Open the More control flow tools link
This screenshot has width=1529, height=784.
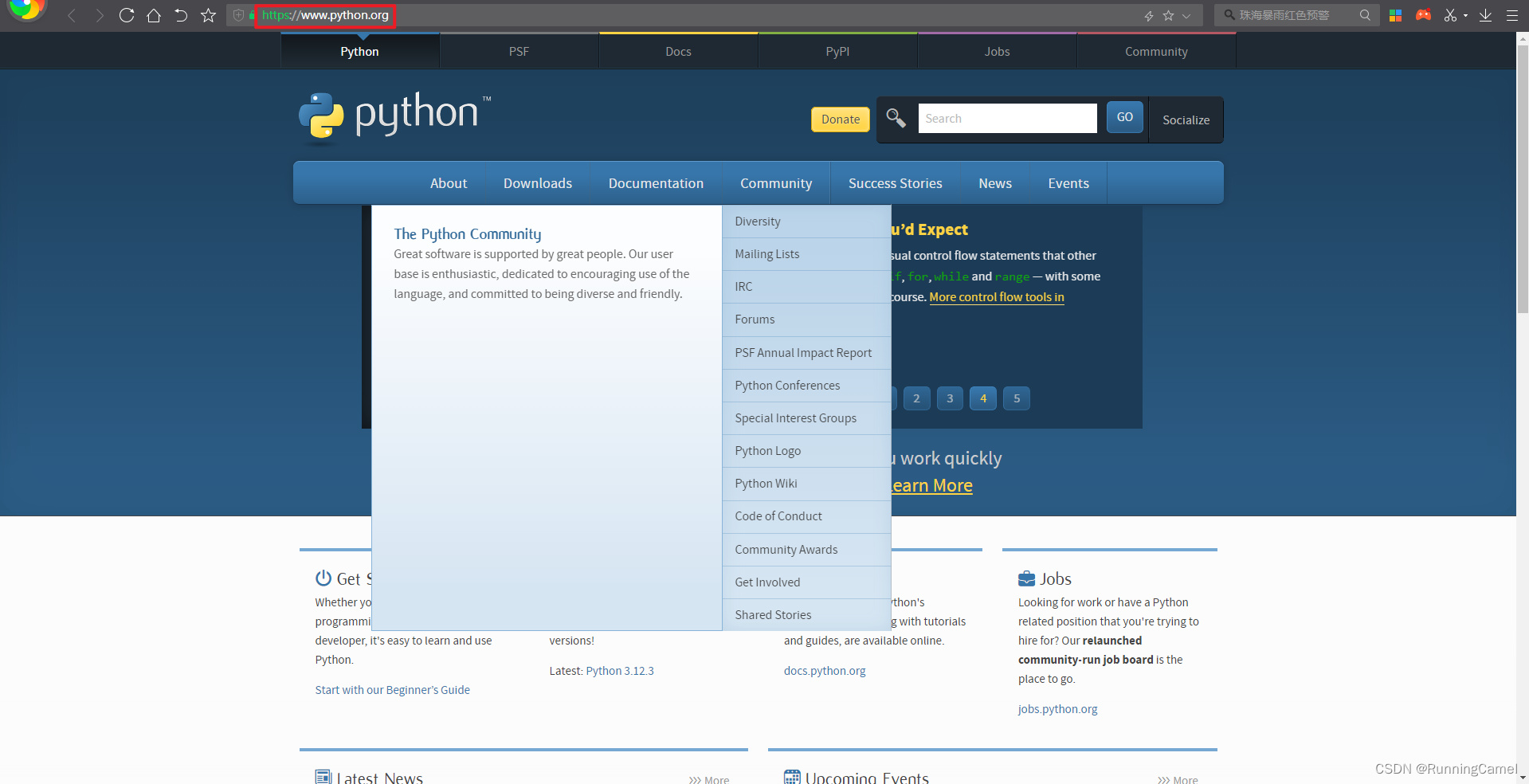pyautogui.click(x=997, y=297)
